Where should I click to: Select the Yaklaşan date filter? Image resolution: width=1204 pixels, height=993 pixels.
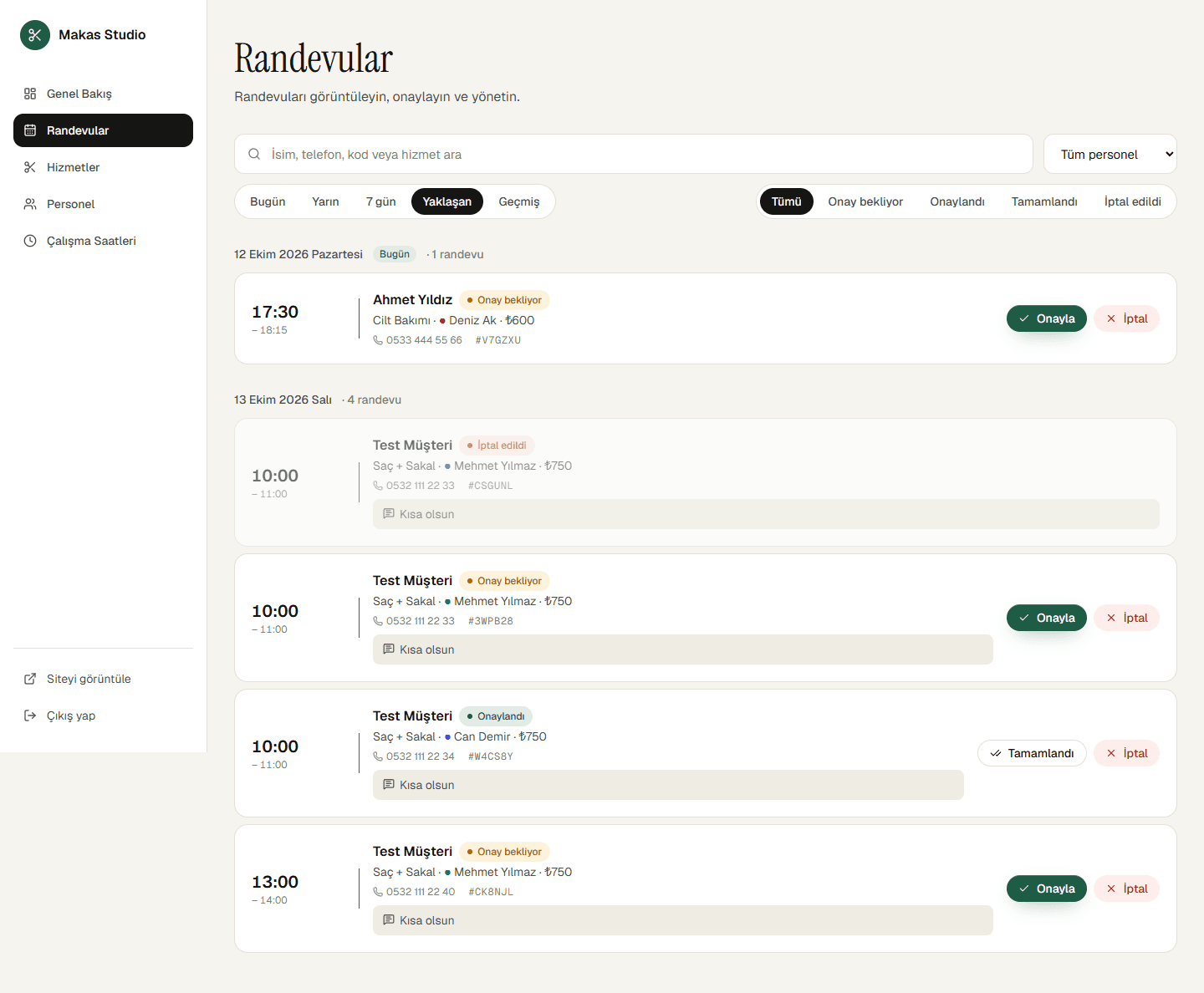[x=447, y=201]
